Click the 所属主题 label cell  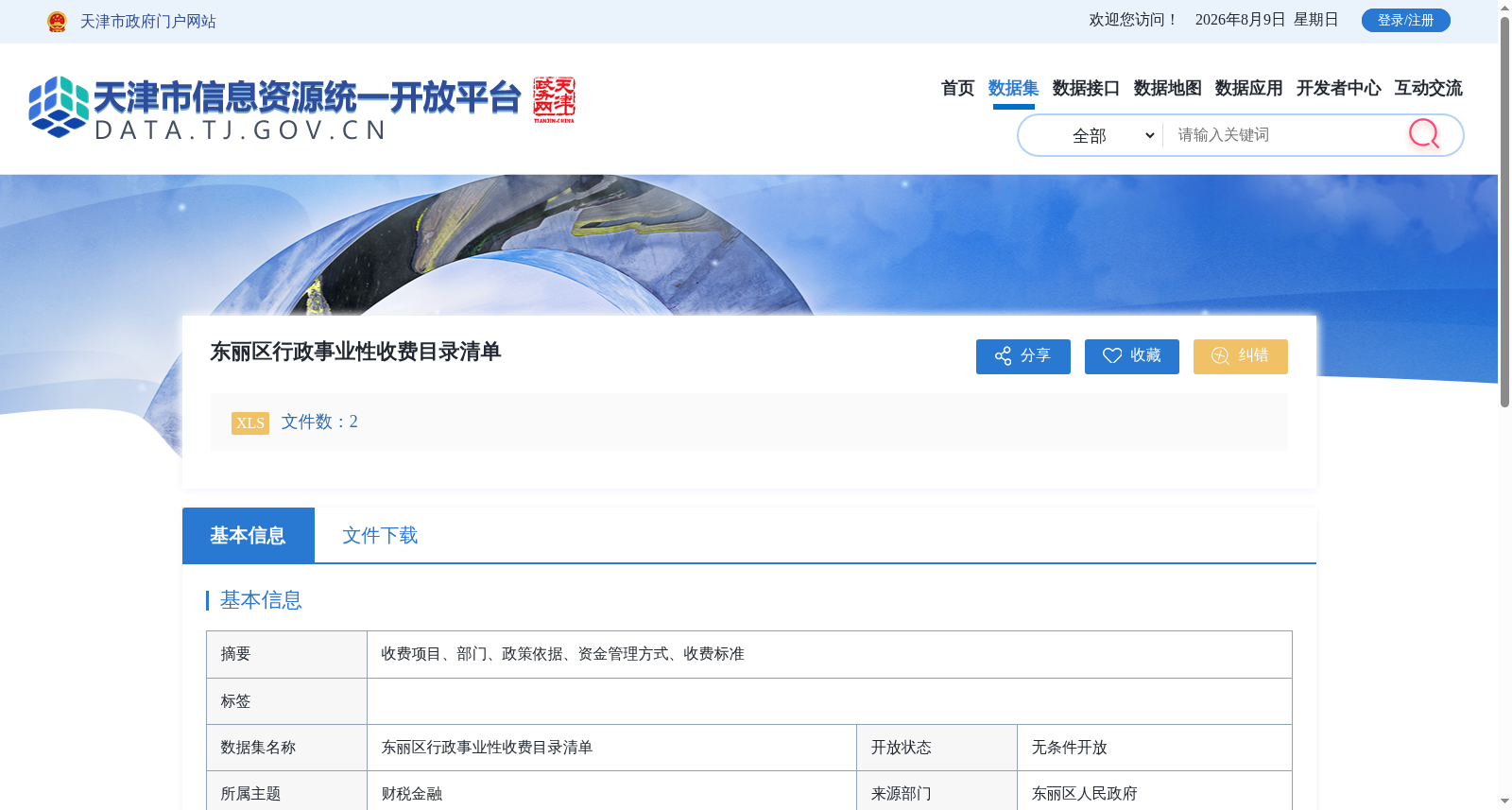click(286, 792)
